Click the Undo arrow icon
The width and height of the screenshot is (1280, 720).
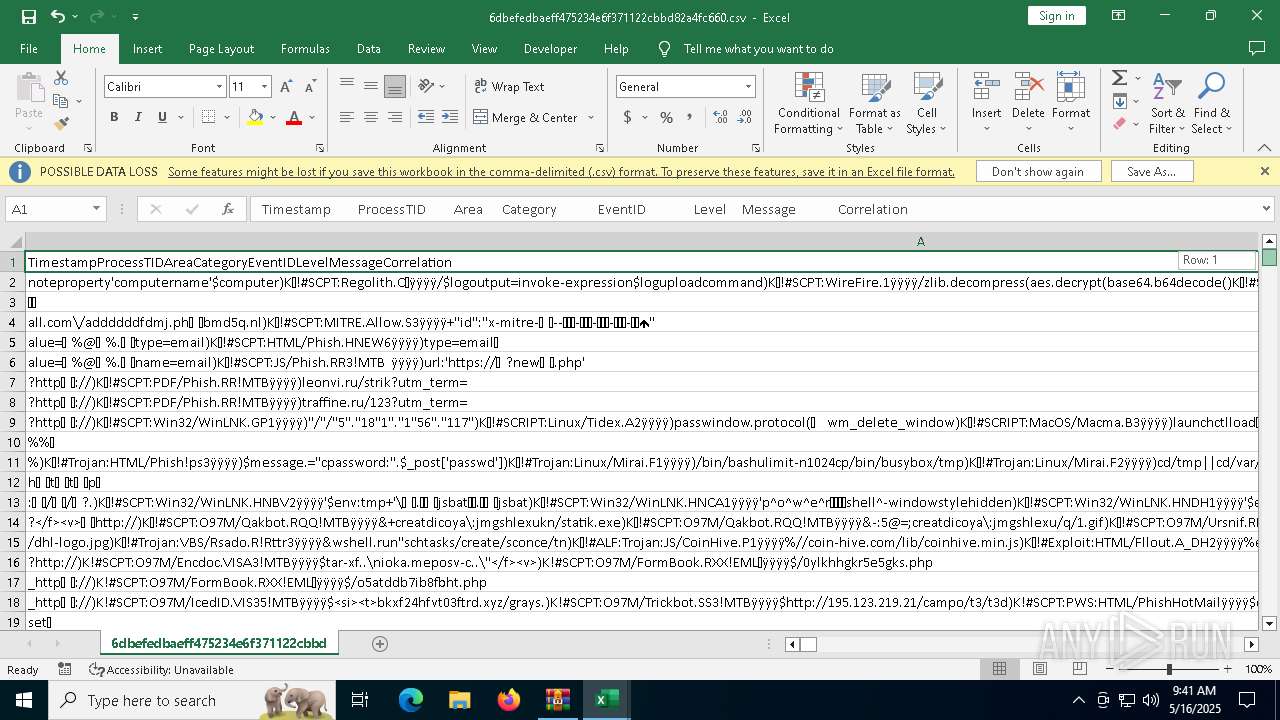58,16
